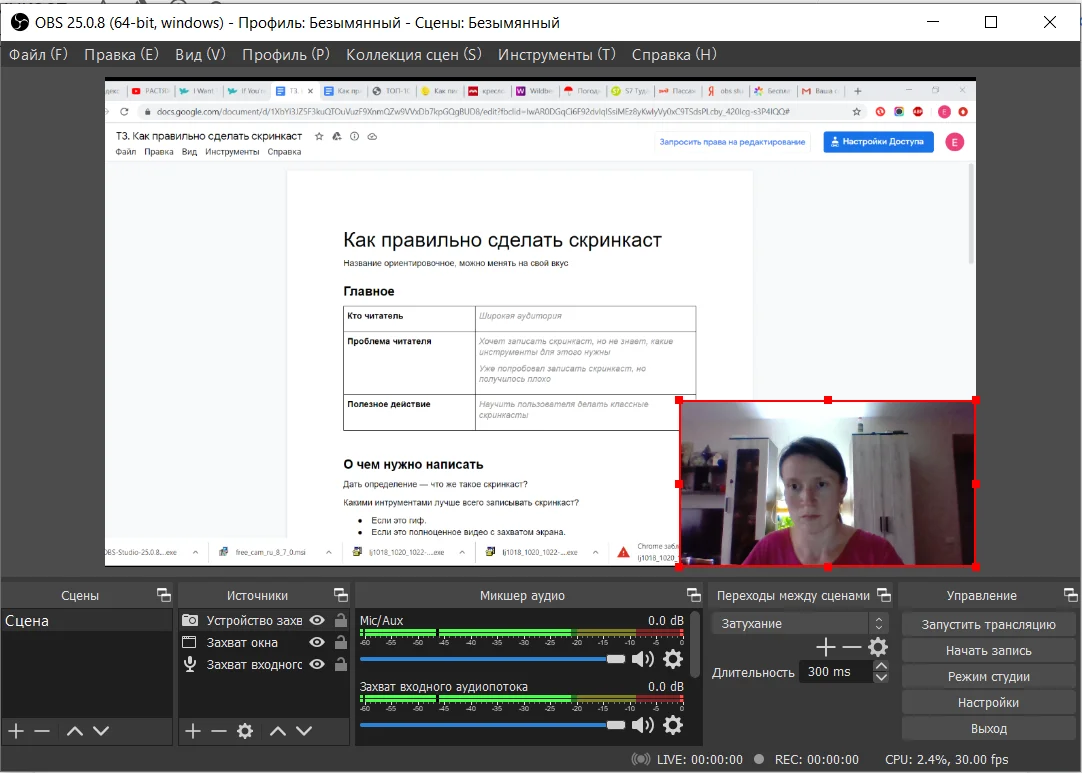
Task: Move selected source down with arrow icon
Action: [304, 731]
